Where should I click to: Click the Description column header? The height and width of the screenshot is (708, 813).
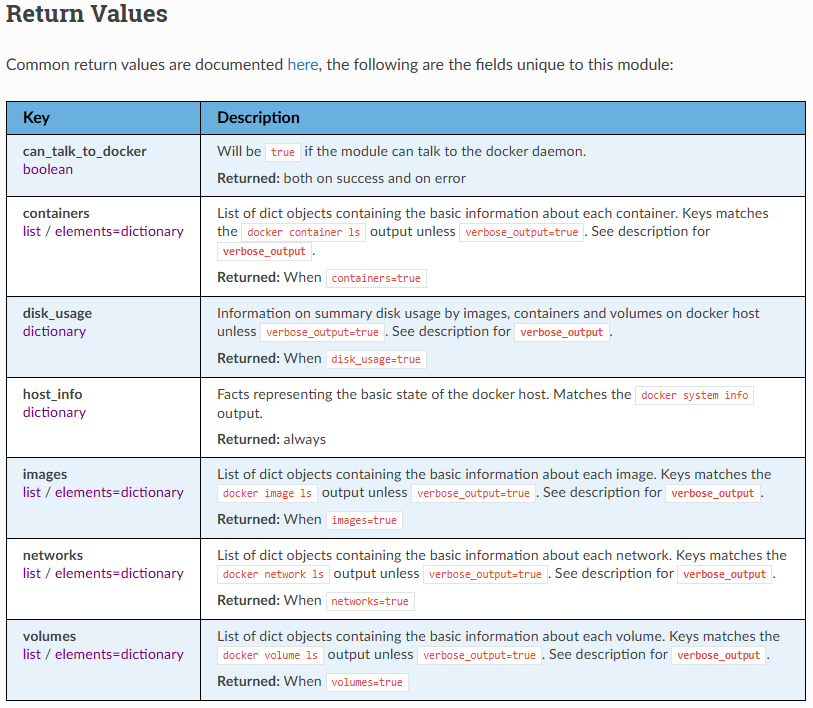tap(258, 118)
